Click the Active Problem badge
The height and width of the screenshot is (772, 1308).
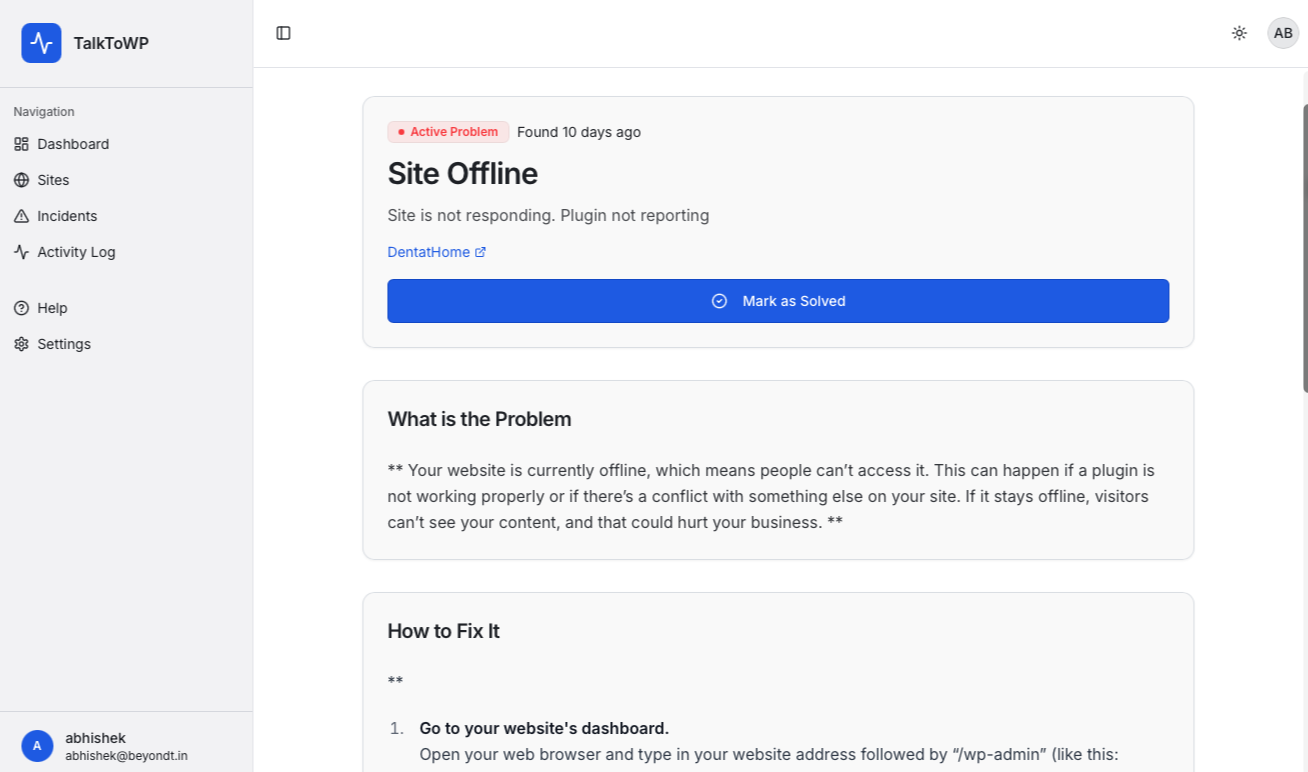click(448, 131)
